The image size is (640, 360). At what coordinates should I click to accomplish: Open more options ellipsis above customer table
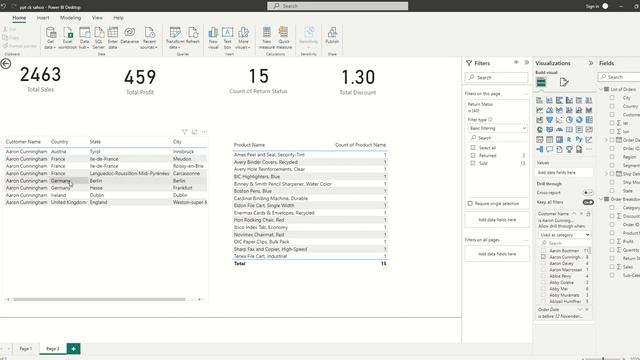204,132
